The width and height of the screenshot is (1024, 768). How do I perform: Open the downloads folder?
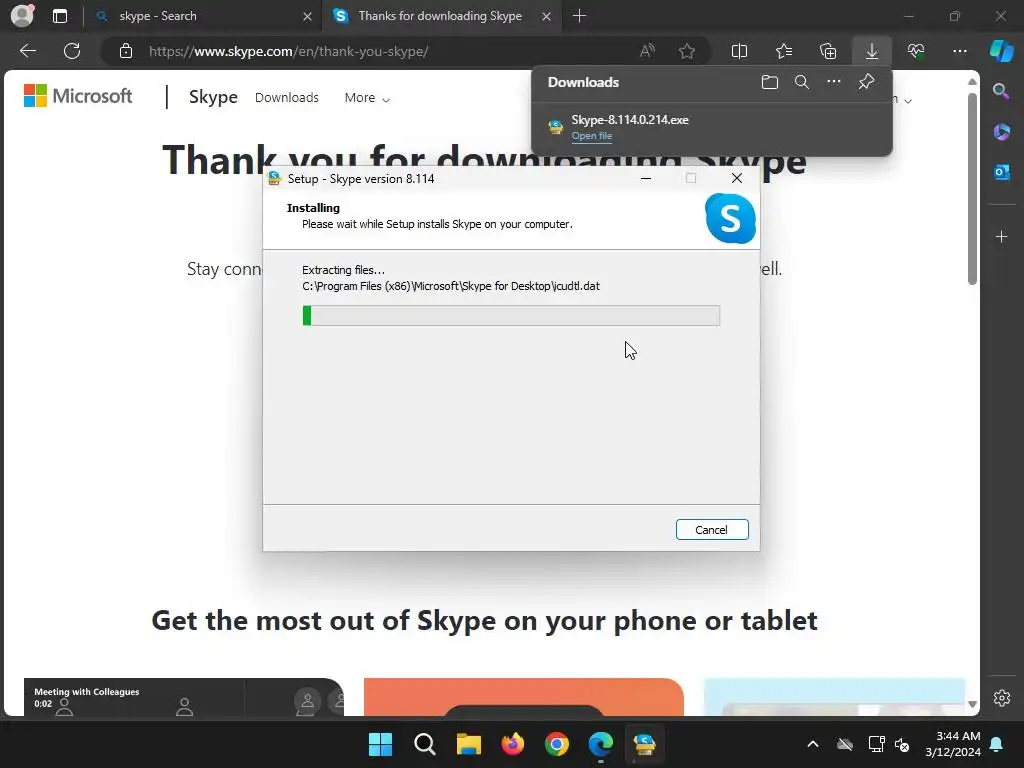(770, 82)
